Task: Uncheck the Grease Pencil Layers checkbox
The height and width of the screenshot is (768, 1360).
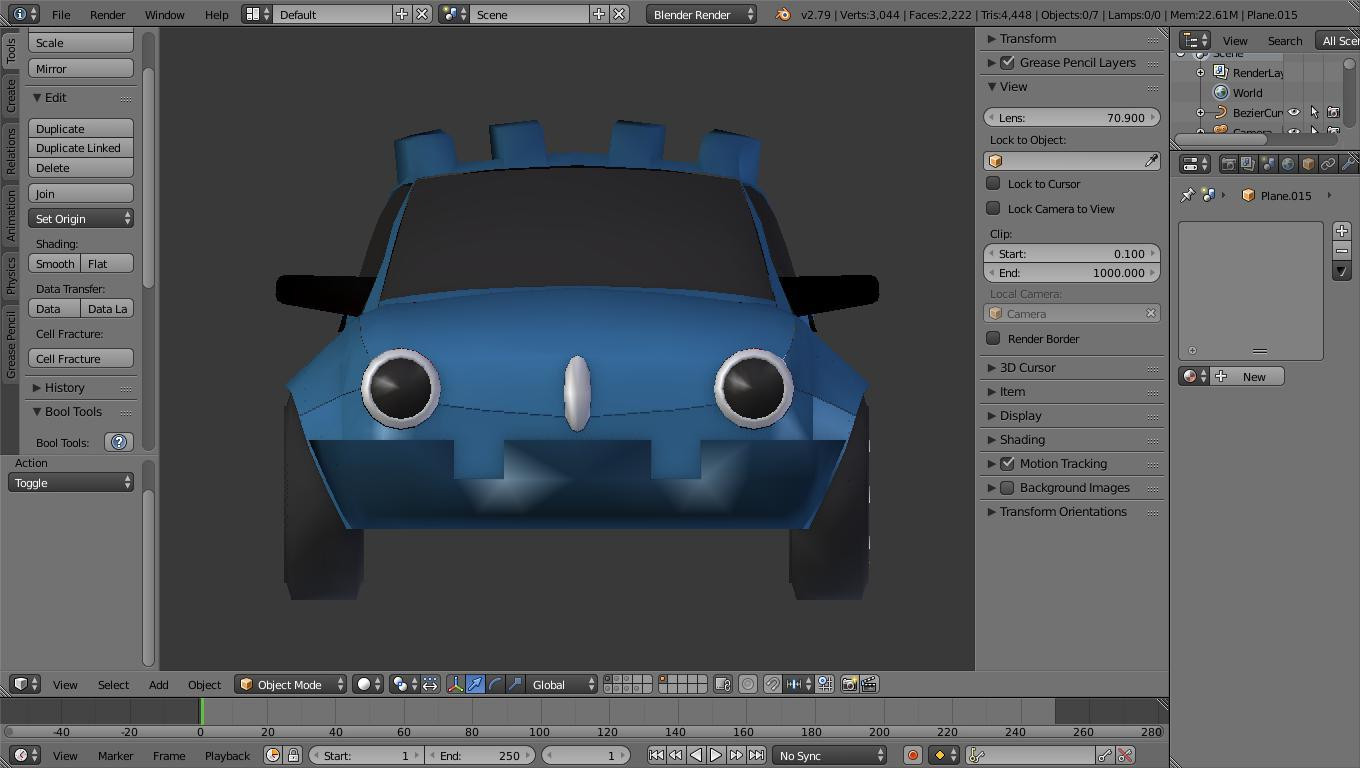Action: tap(1007, 62)
